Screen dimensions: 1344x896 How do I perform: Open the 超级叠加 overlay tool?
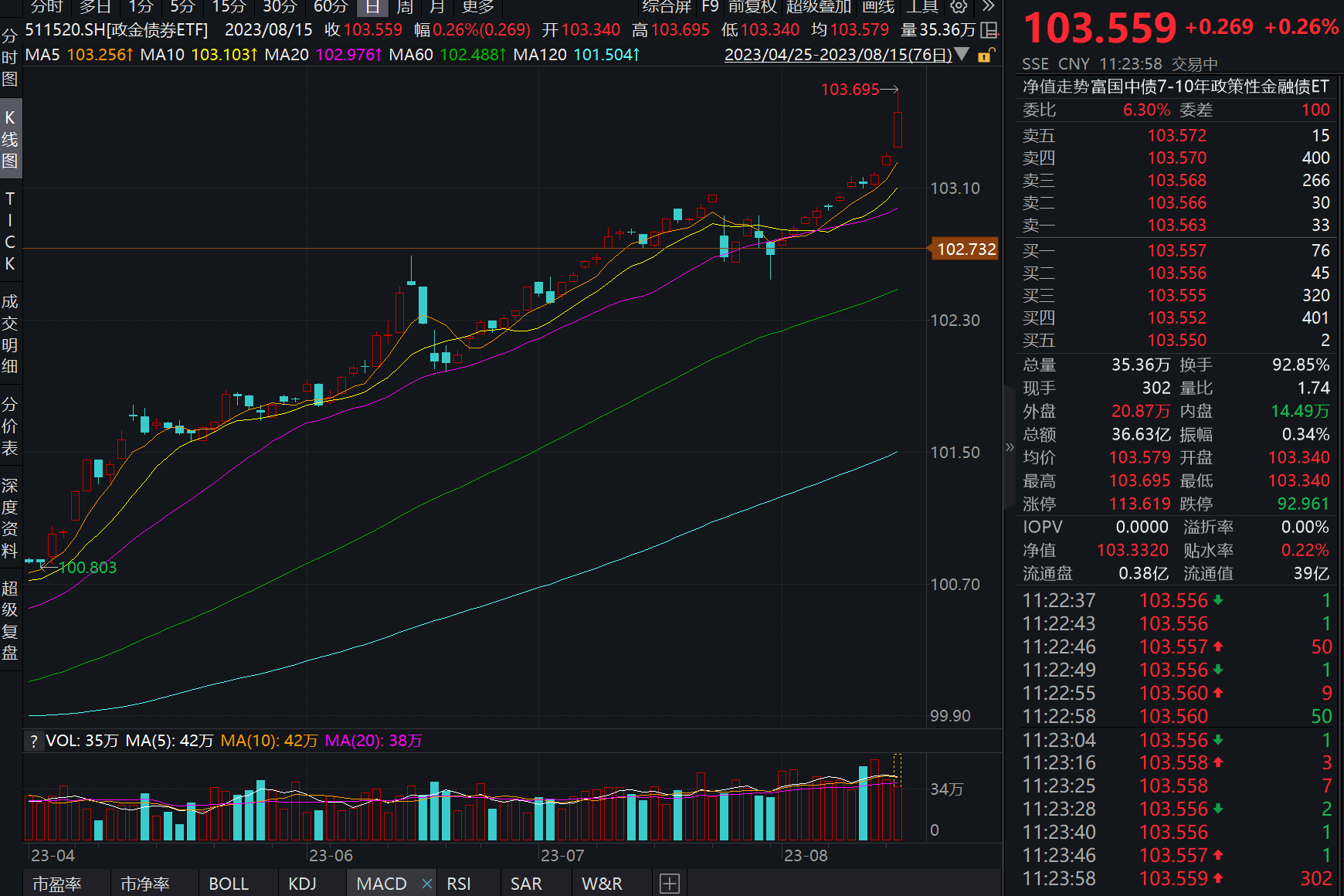818,7
